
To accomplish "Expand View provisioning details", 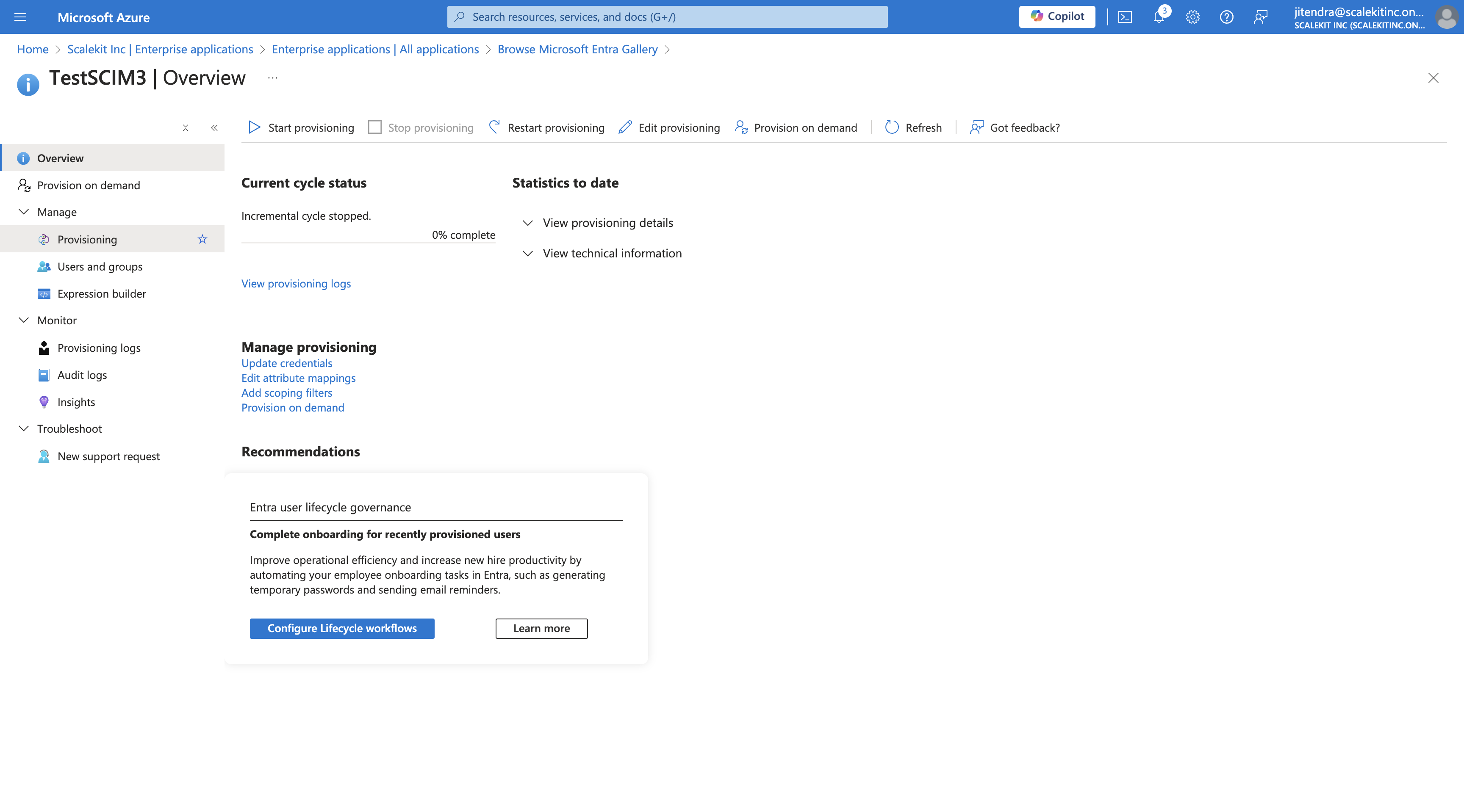I will point(597,223).
